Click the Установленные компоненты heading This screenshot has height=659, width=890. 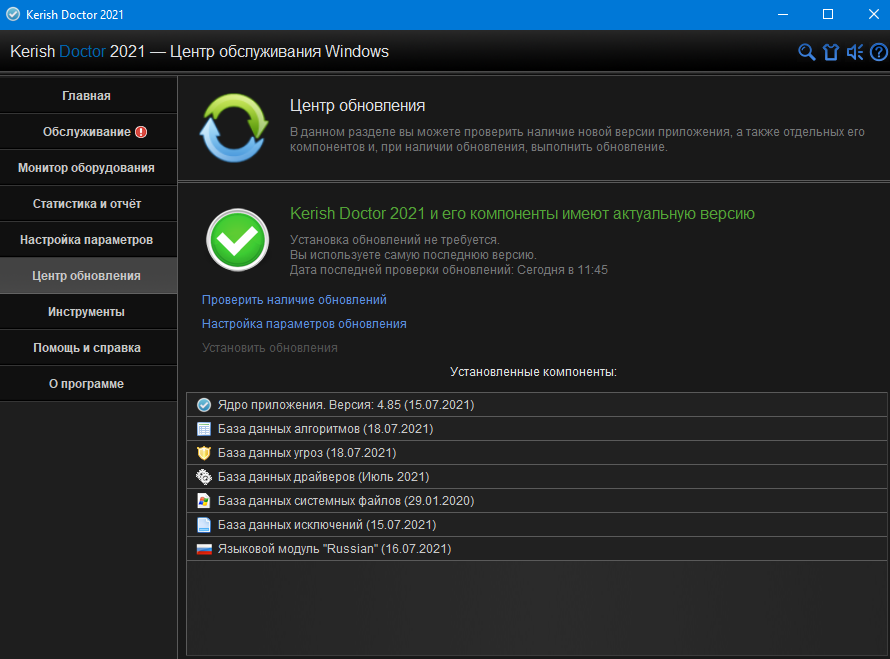click(533, 372)
